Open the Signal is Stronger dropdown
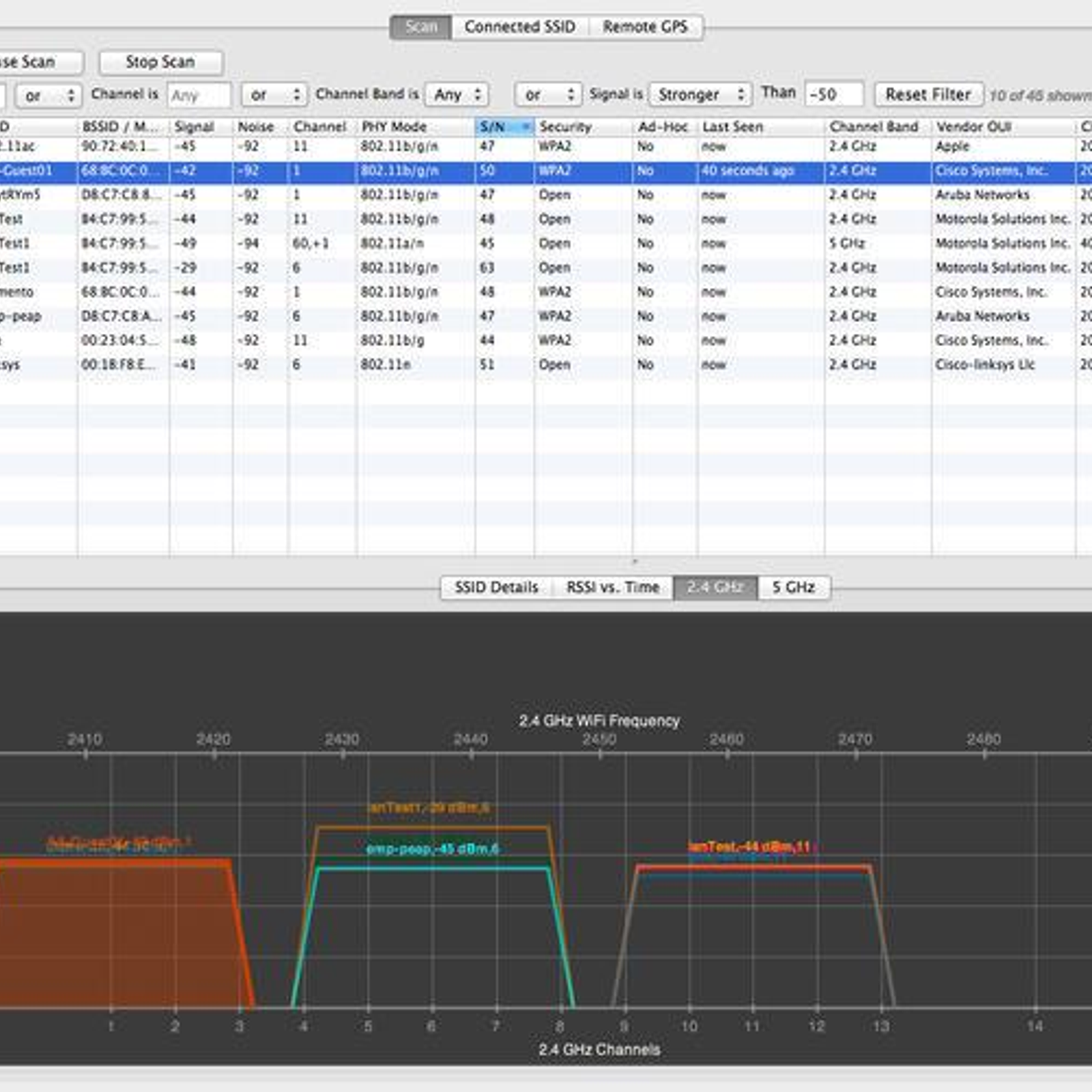Viewport: 1092px width, 1092px height. (x=700, y=94)
